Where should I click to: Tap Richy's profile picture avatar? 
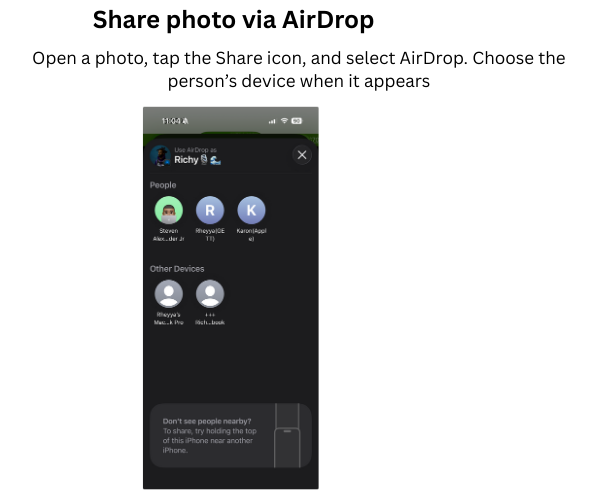pyautogui.click(x=160, y=156)
